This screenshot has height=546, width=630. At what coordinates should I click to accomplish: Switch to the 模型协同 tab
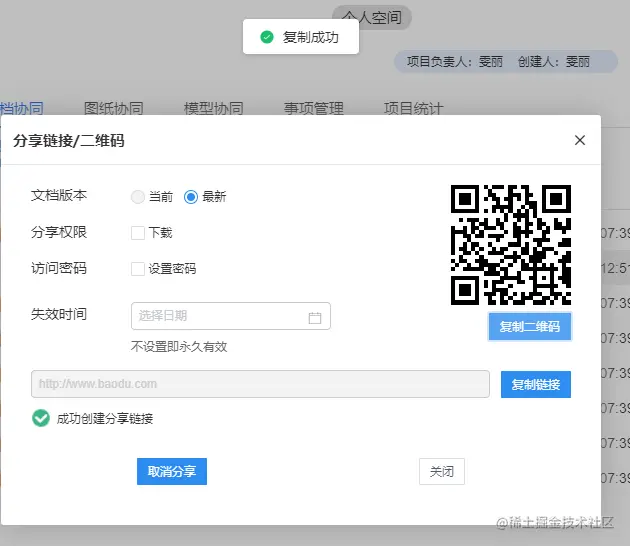(214, 108)
